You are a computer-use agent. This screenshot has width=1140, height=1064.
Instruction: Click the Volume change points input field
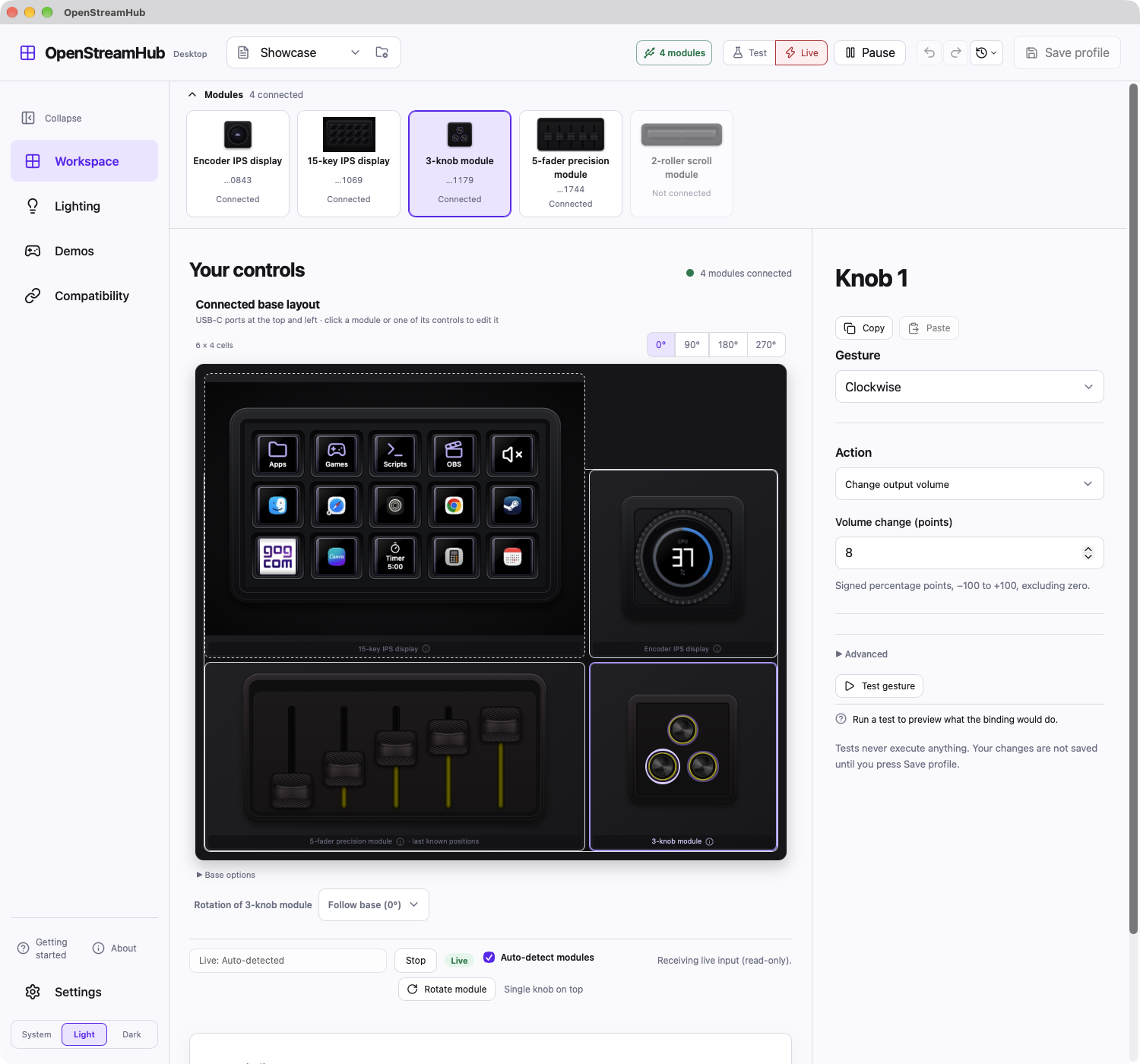(x=970, y=553)
